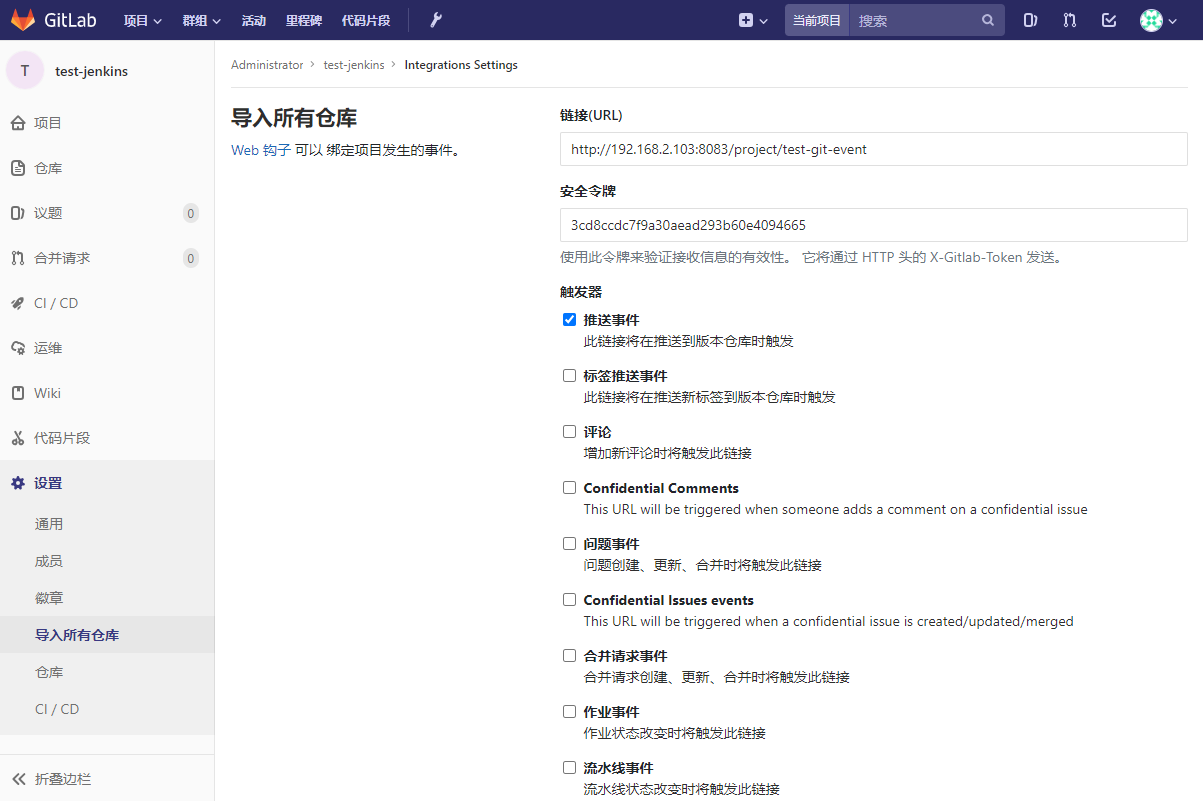Viewport: 1203px width, 801px height.
Task: Click the issues icon in top navbar
Action: pyautogui.click(x=1030, y=20)
